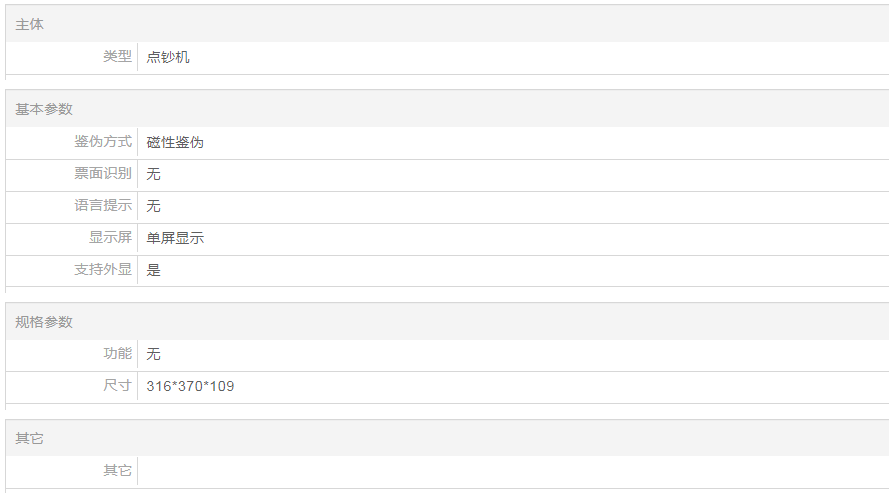896x493 pixels.
Task: Select the 功能 row label
Action: coord(117,354)
